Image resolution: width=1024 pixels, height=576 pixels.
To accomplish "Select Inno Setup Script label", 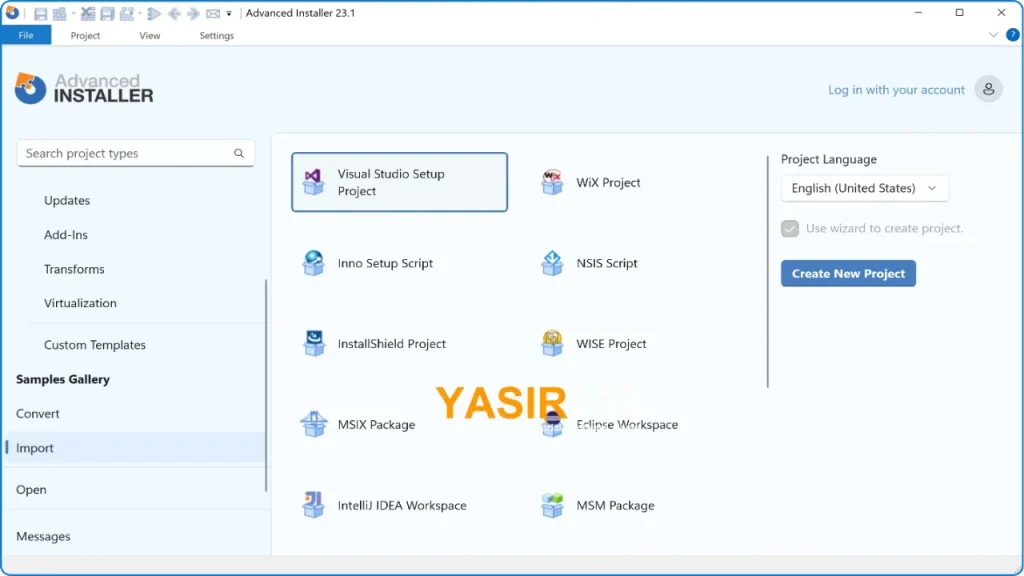I will [x=385, y=263].
